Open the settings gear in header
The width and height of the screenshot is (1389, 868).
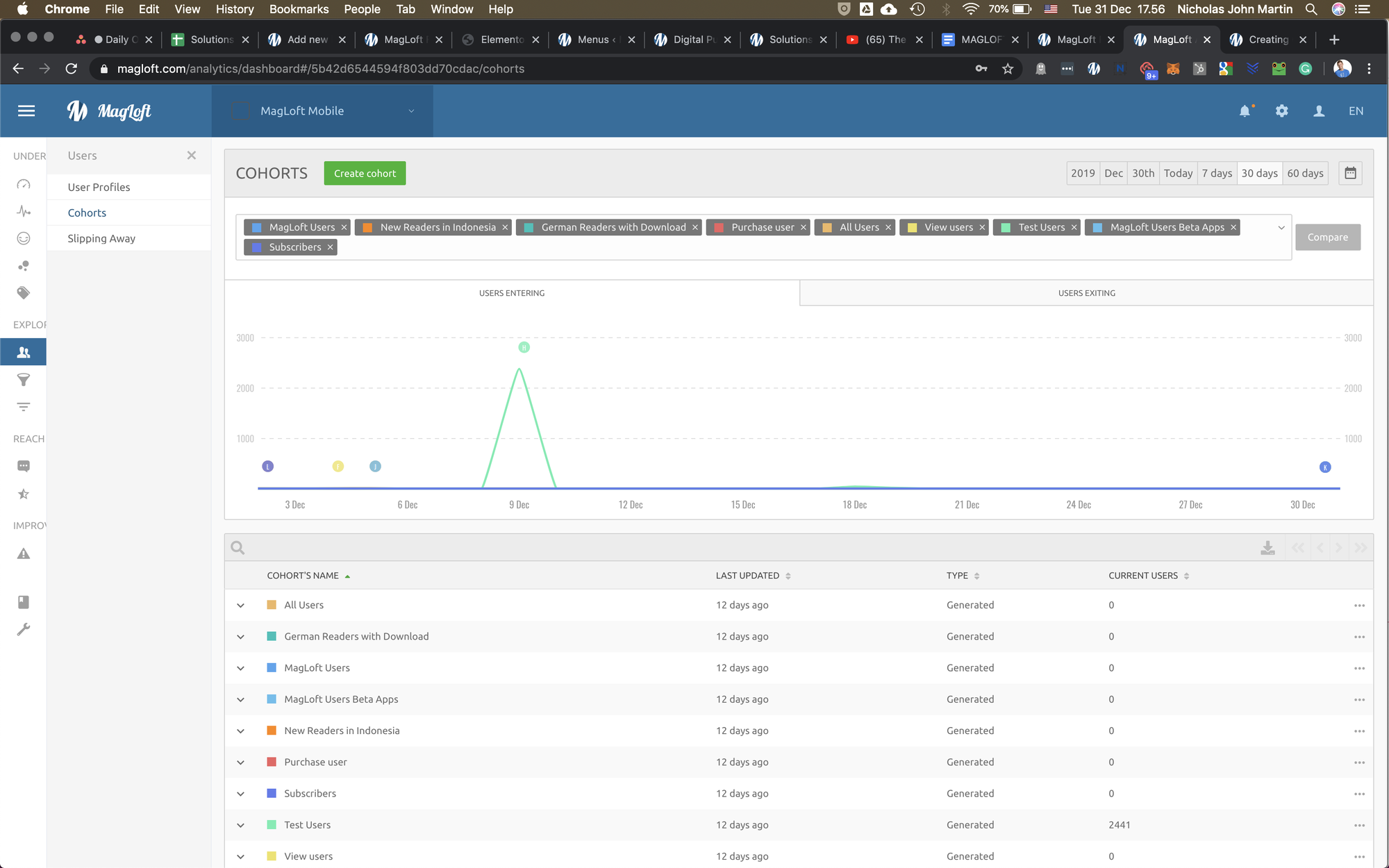1282,111
